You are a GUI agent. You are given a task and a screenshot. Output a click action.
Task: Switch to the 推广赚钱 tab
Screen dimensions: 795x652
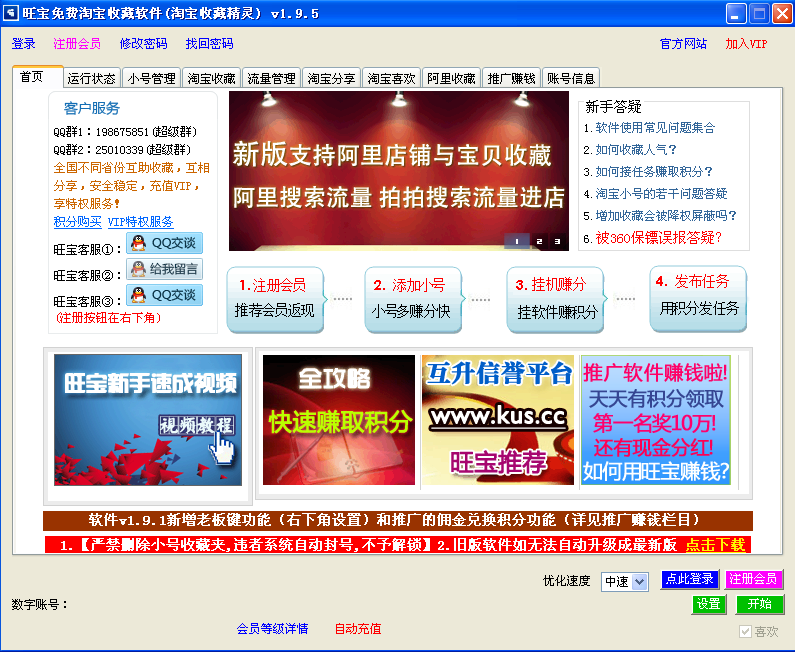[x=511, y=79]
